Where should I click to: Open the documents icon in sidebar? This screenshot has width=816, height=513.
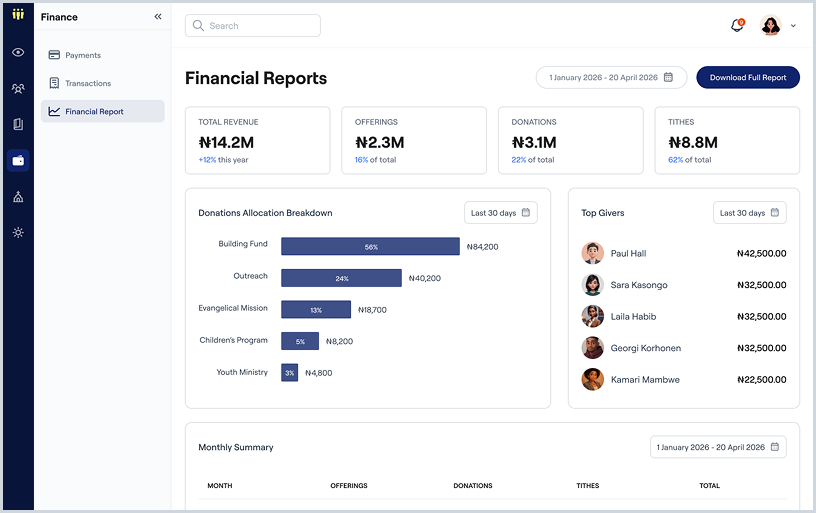coord(18,124)
